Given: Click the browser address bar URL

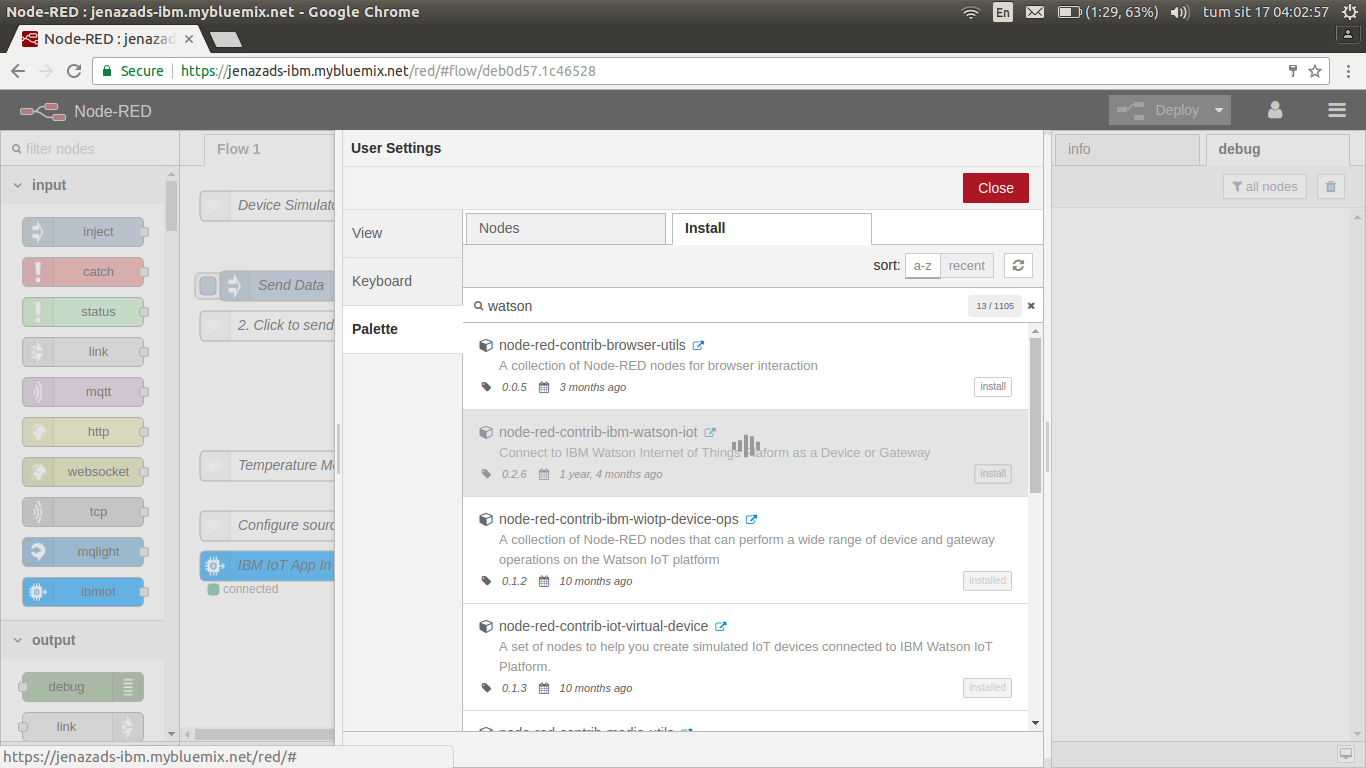Looking at the screenshot, I should coord(389,71).
